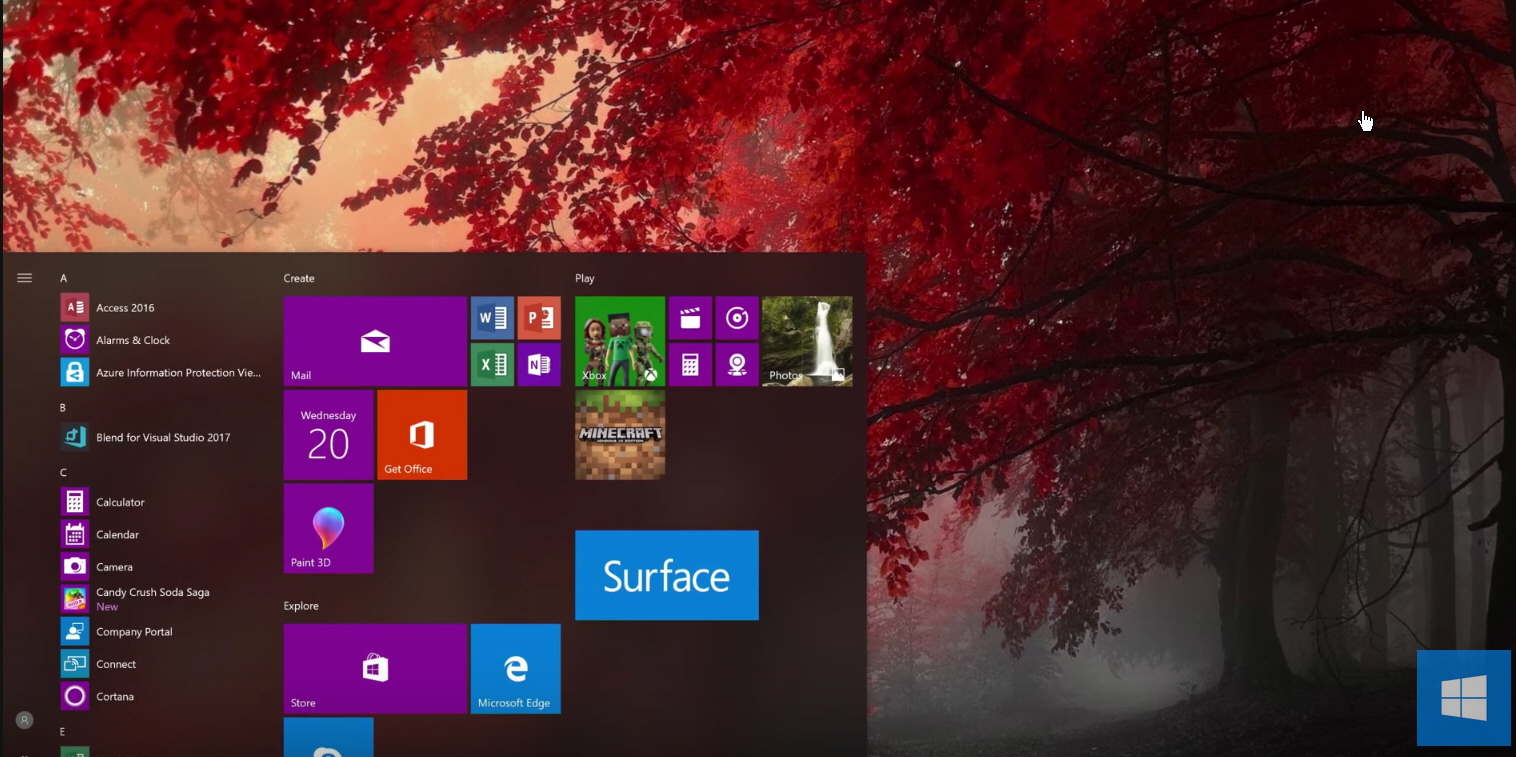Image resolution: width=1516 pixels, height=757 pixels.
Task: Open the small Calculator tile in Play
Action: click(689, 364)
